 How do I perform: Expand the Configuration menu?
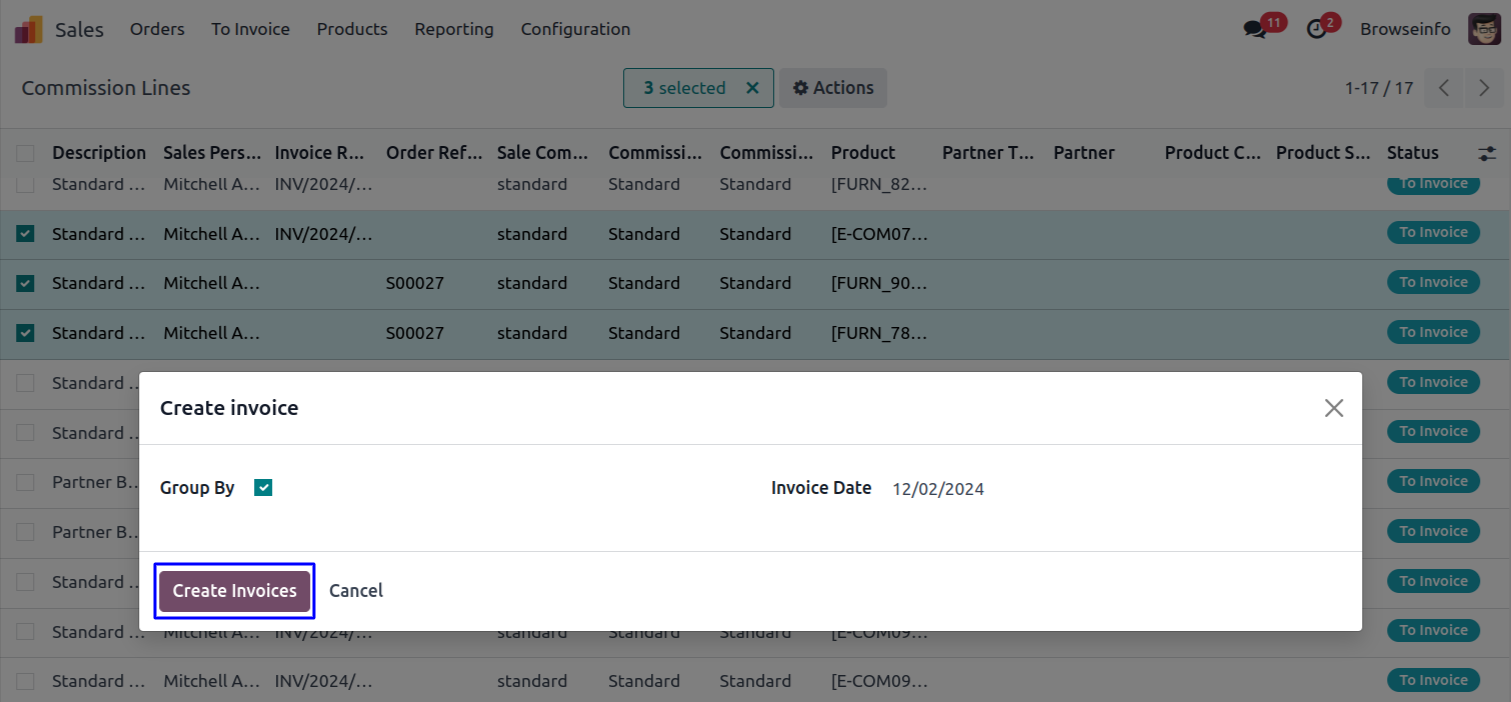pyautogui.click(x=575, y=29)
